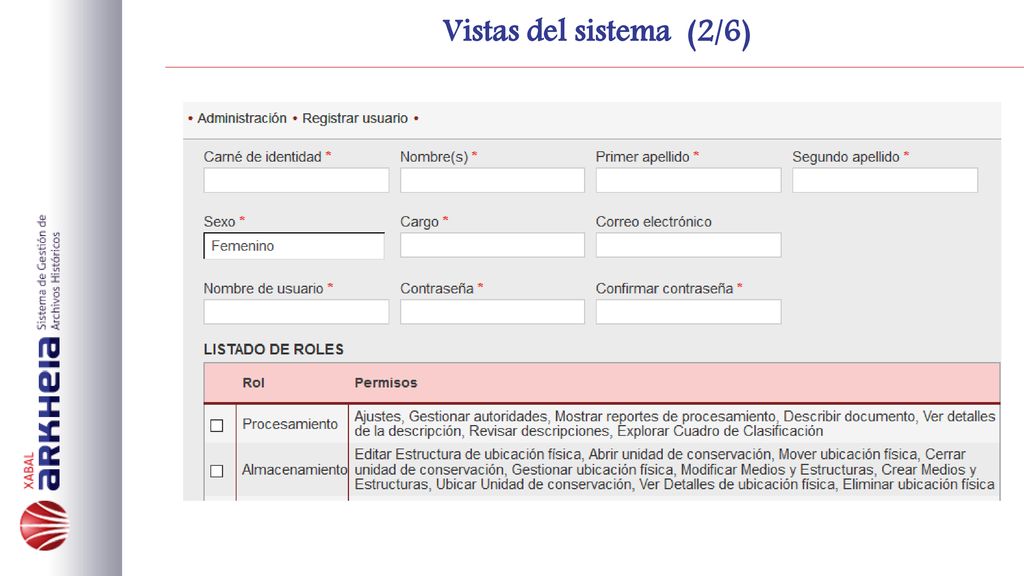Click the Carné de identidad input field
Screen dimensions: 1024x576
(296, 180)
